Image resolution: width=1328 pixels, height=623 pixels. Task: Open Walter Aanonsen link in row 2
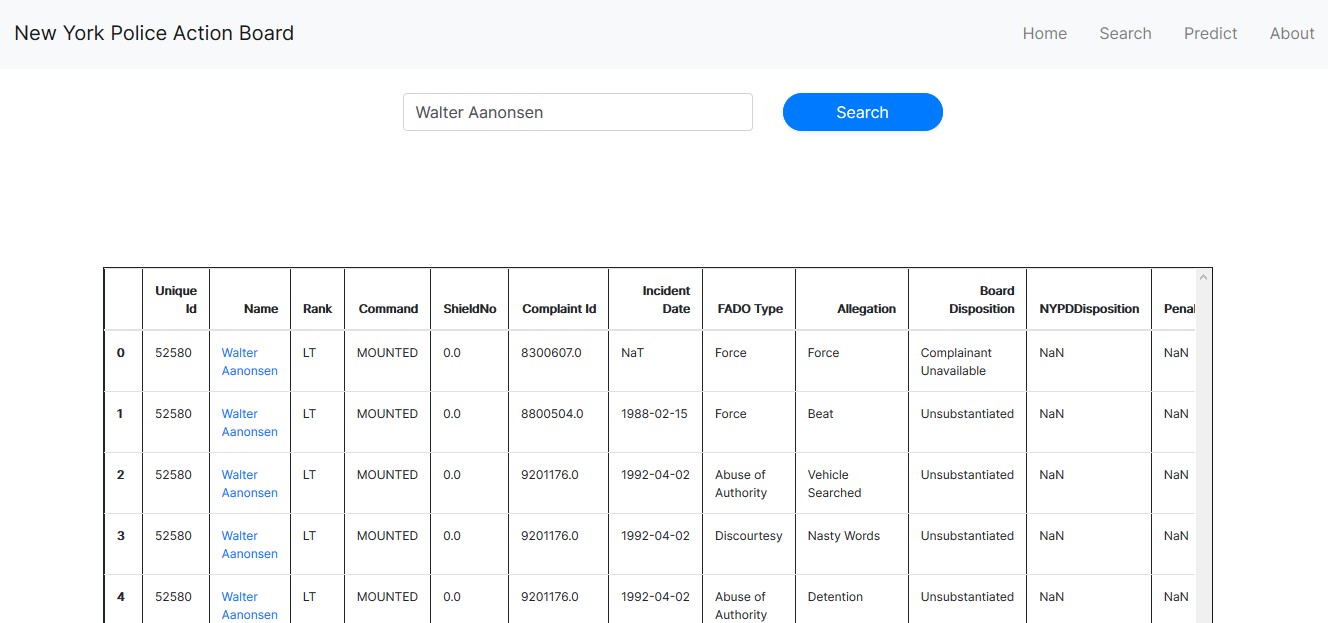[x=250, y=483]
